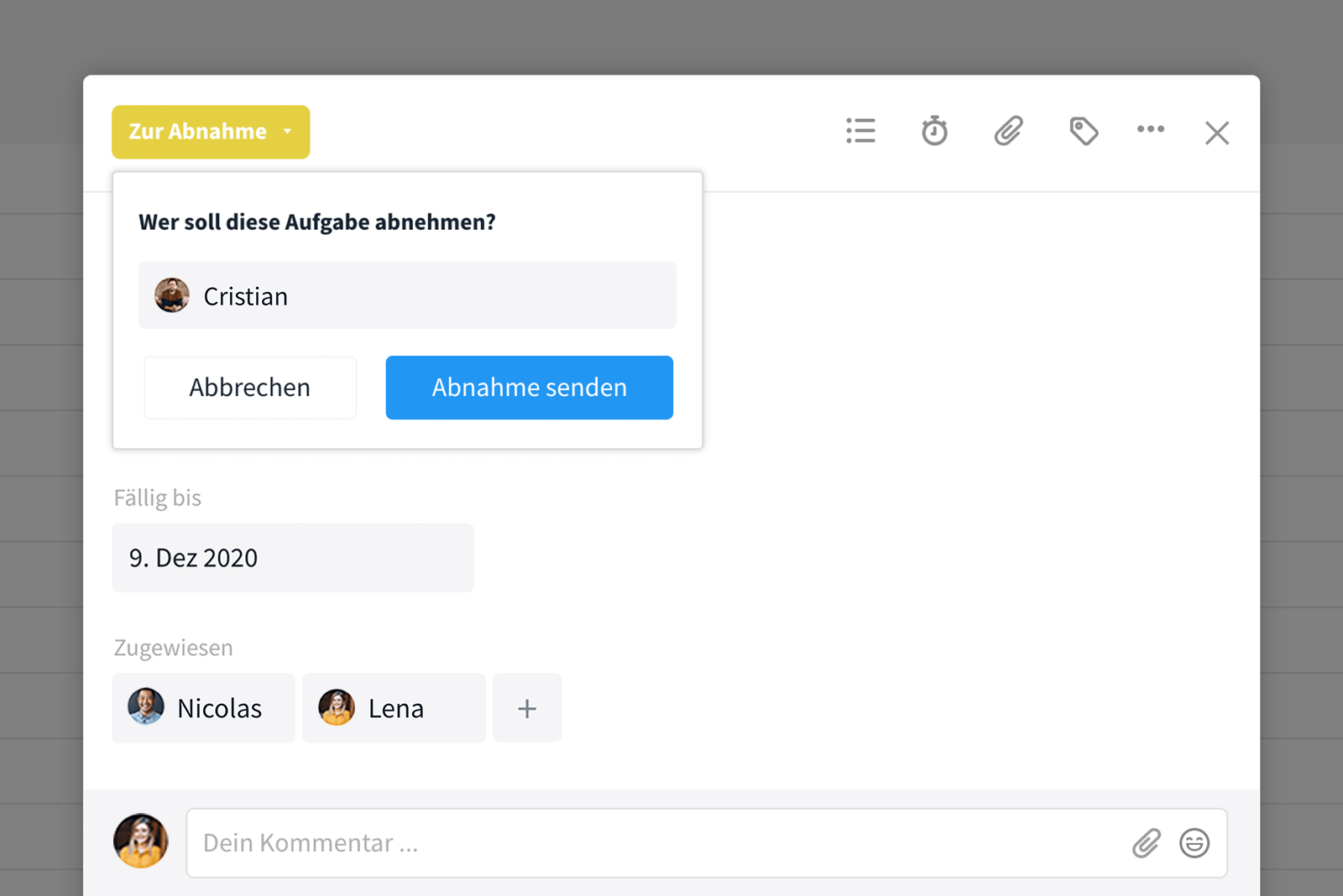Click Cristian's avatar picture
1343x896 pixels.
pos(172,295)
